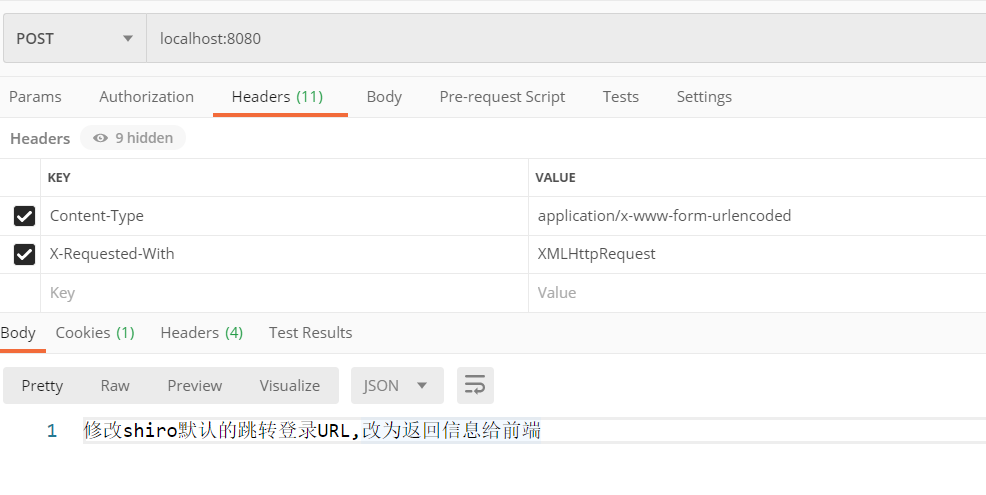
Task: Open the request Body tab
Action: (384, 97)
